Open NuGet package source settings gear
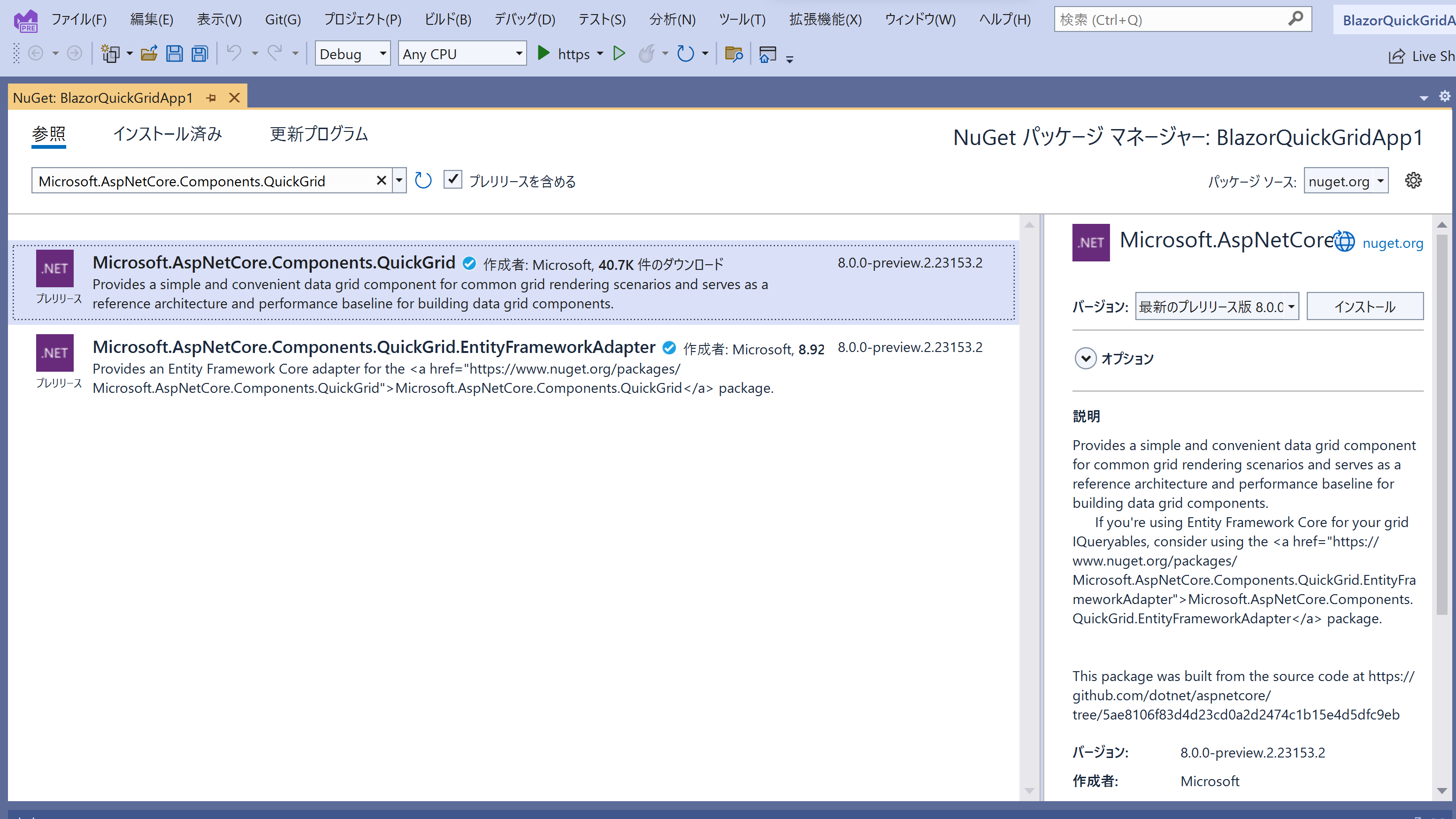This screenshot has width=1456, height=819. [x=1413, y=181]
